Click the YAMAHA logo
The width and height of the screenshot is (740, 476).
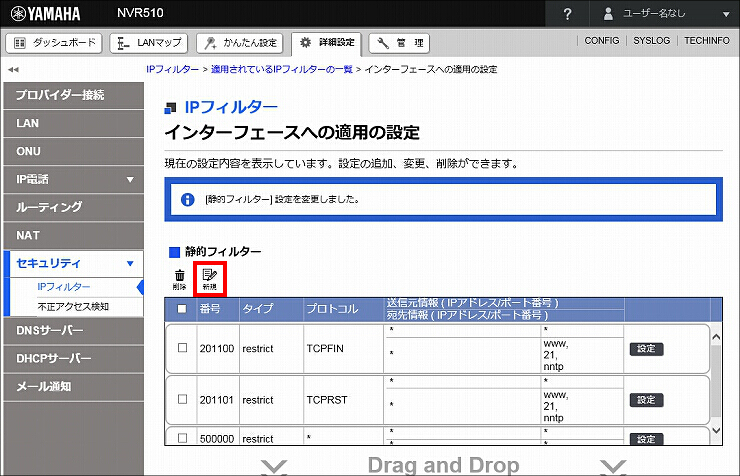45,14
